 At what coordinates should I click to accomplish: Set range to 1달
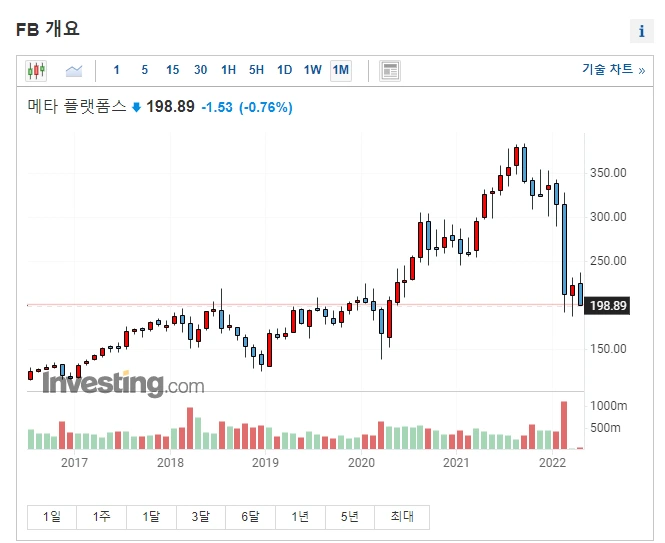(x=151, y=517)
